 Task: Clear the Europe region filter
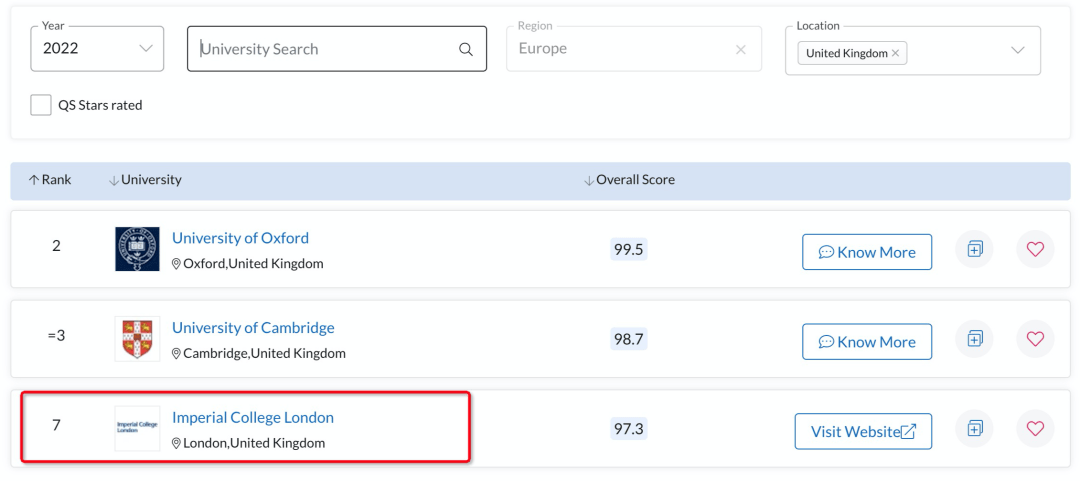[x=740, y=50]
